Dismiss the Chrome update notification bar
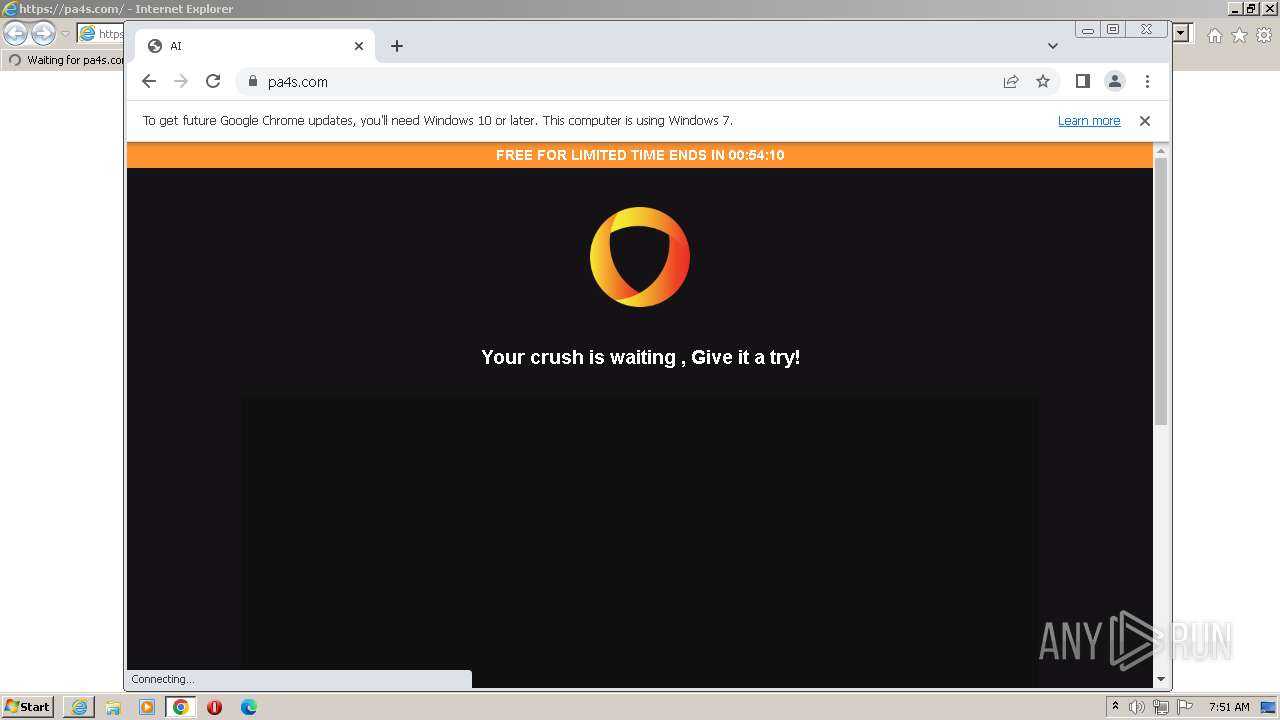This screenshot has width=1280, height=720. point(1145,121)
